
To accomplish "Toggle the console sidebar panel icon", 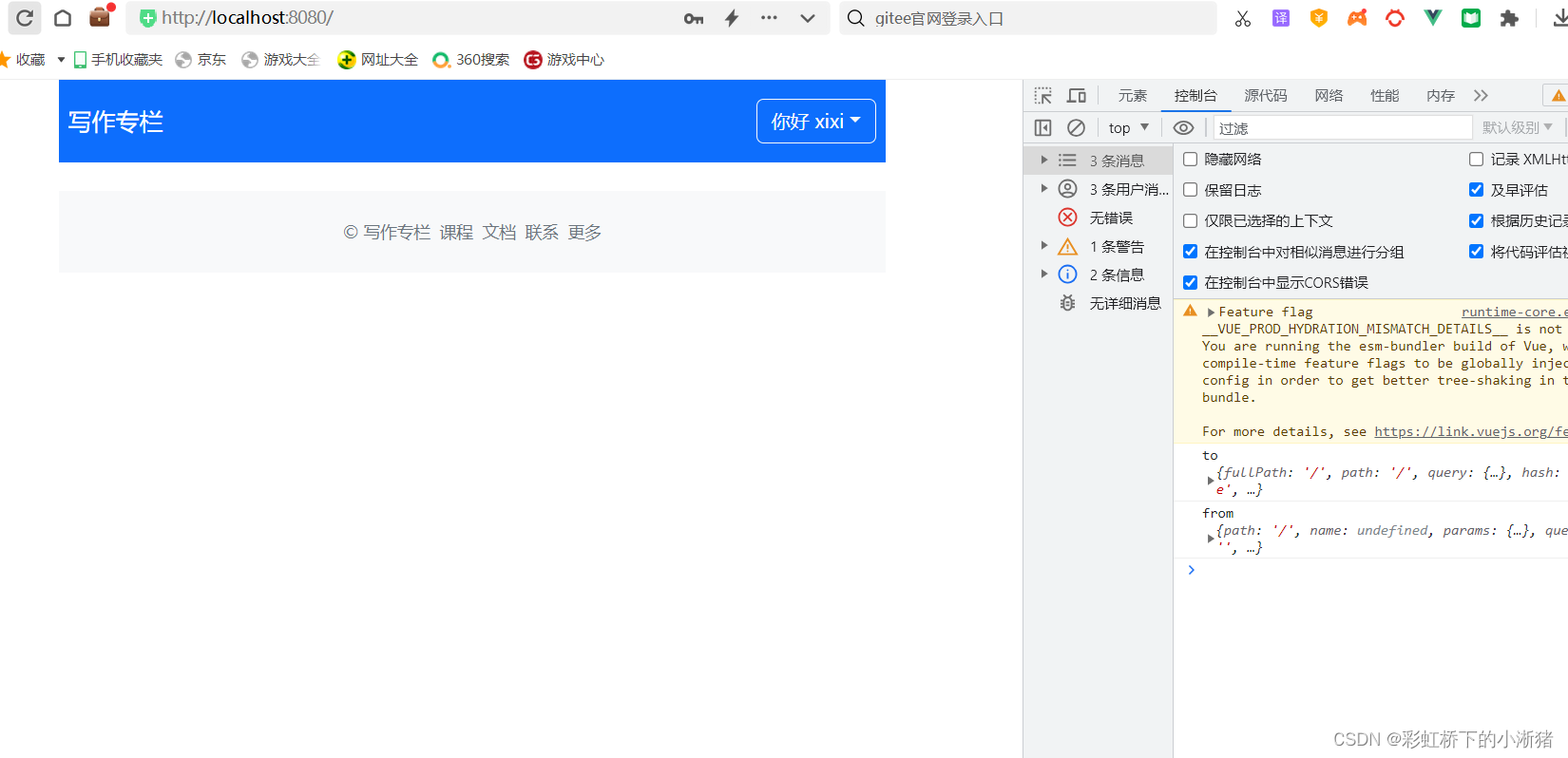I will (x=1042, y=127).
